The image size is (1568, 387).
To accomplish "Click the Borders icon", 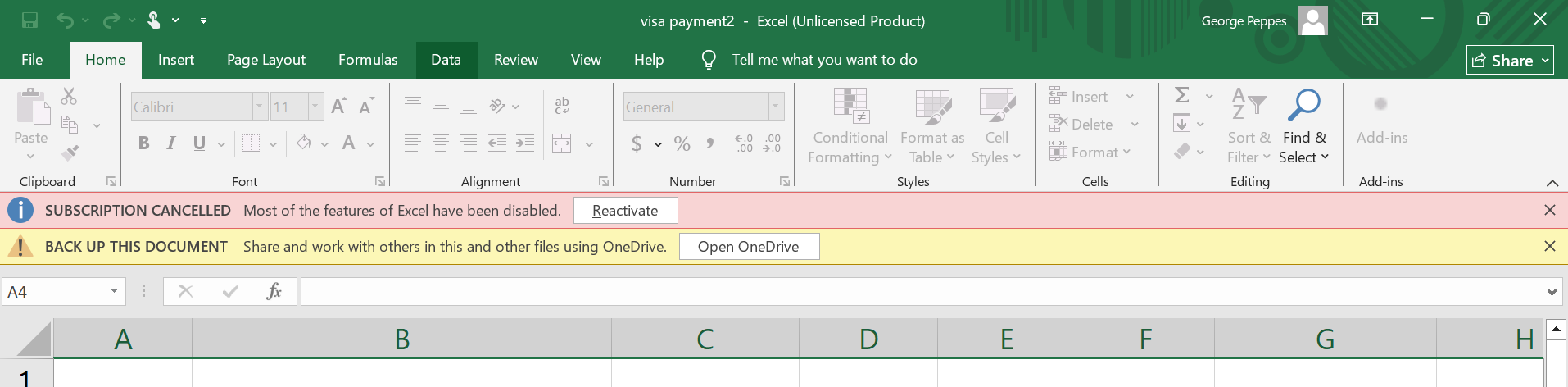I will coord(251,143).
